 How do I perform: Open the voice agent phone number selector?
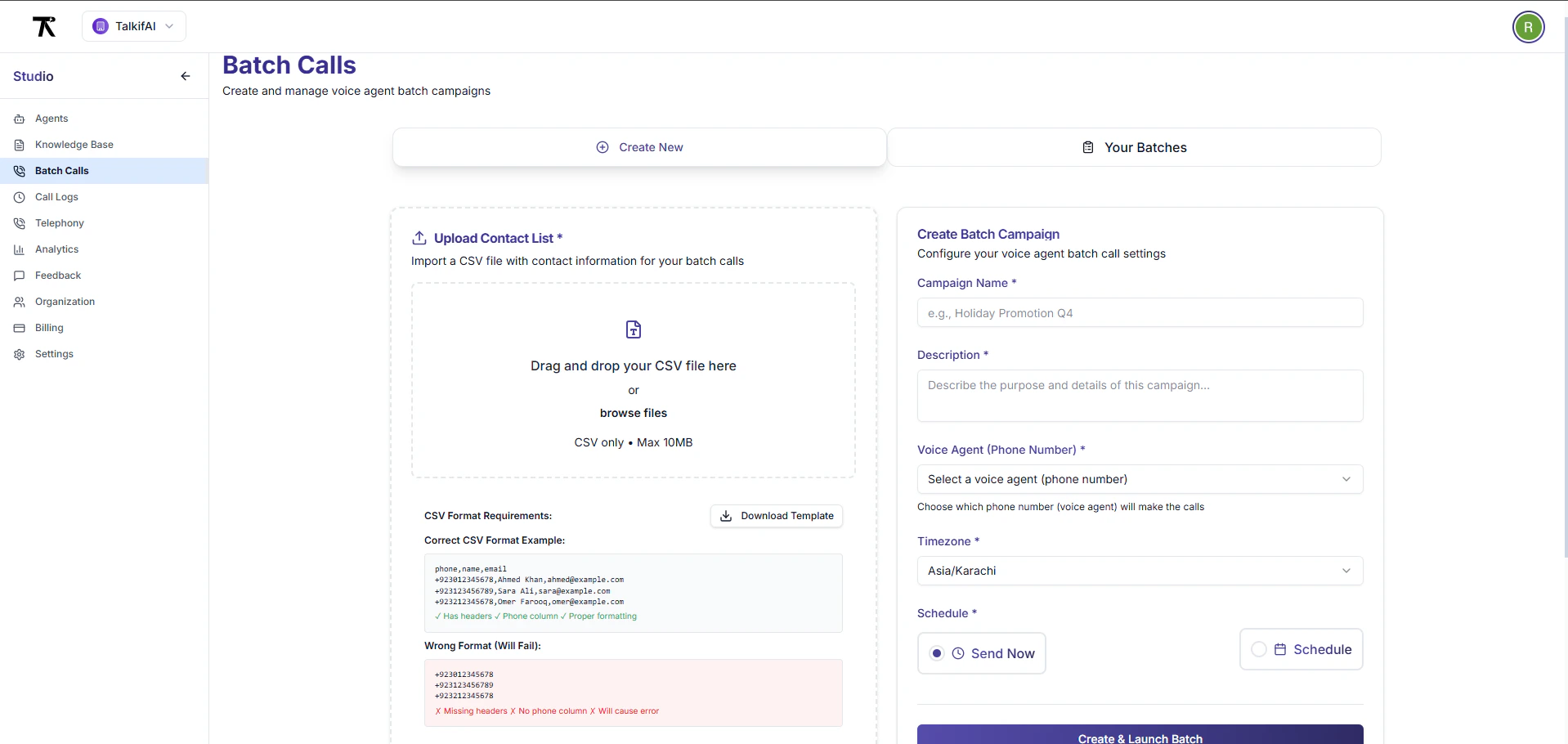pos(1140,479)
